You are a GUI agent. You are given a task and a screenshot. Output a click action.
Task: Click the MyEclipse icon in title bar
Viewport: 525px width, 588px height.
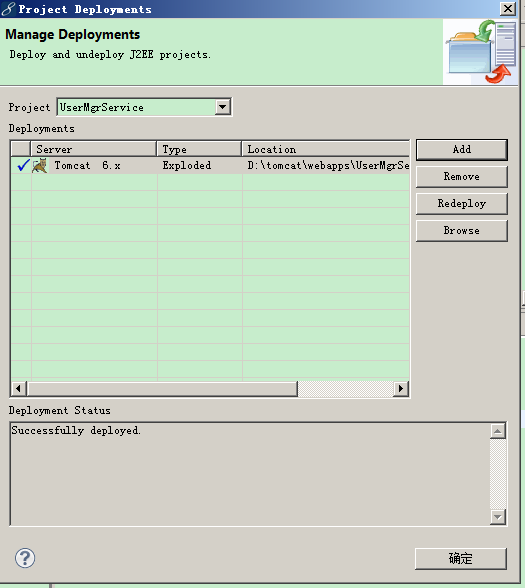click(x=8, y=9)
